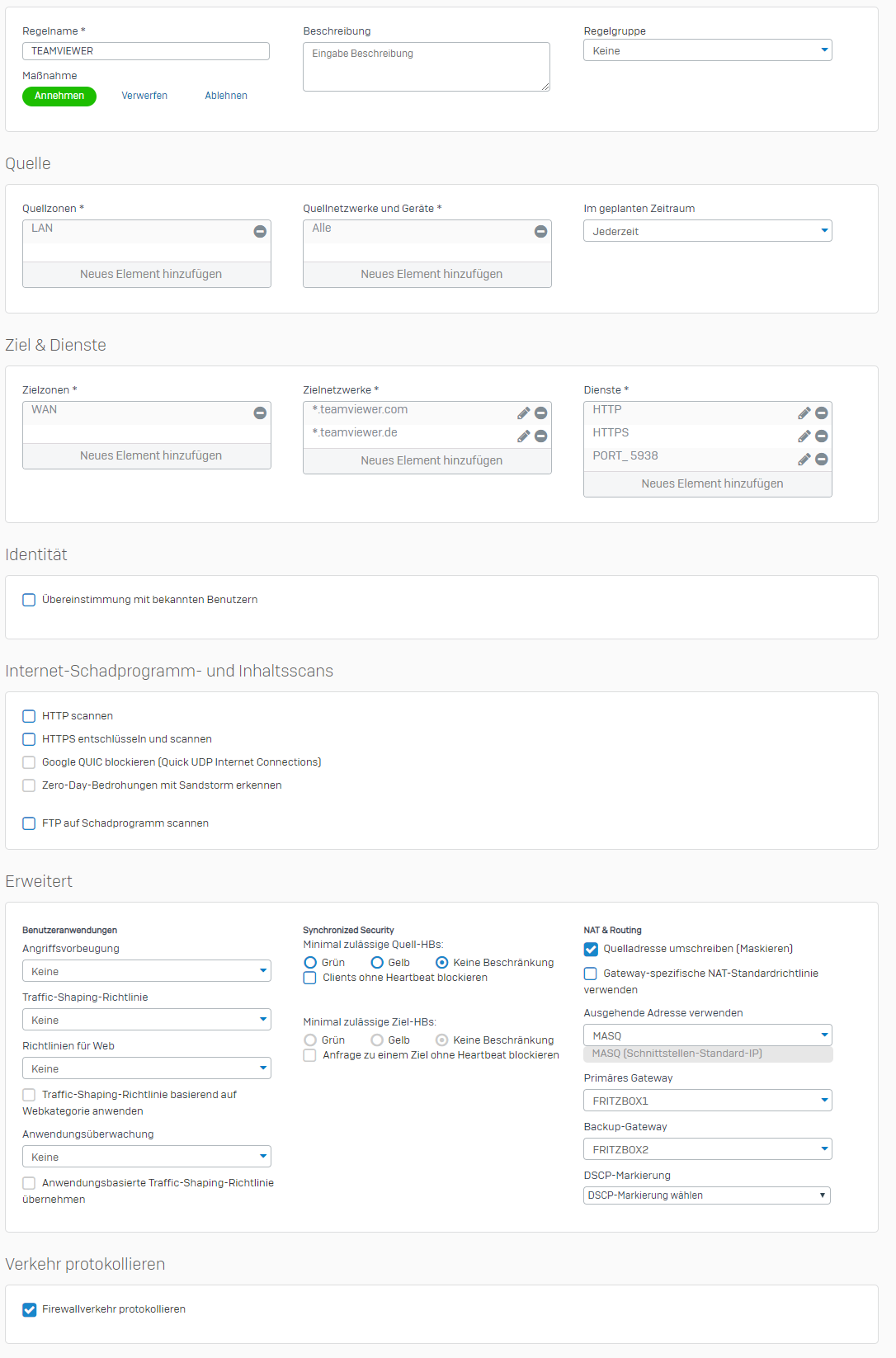Enable HTTP scannen checkbox
The width and height of the screenshot is (896, 1358).
pyautogui.click(x=30, y=716)
